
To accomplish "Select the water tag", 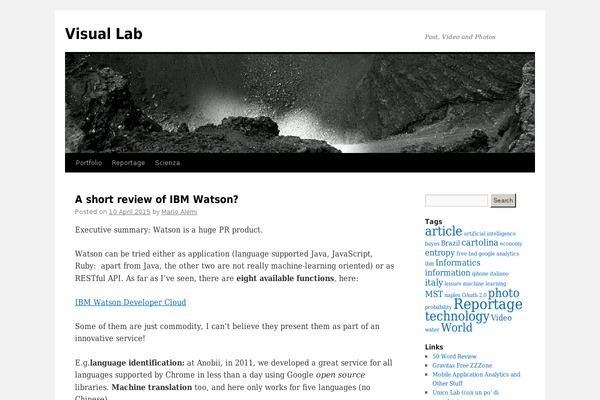I will coord(432,330).
